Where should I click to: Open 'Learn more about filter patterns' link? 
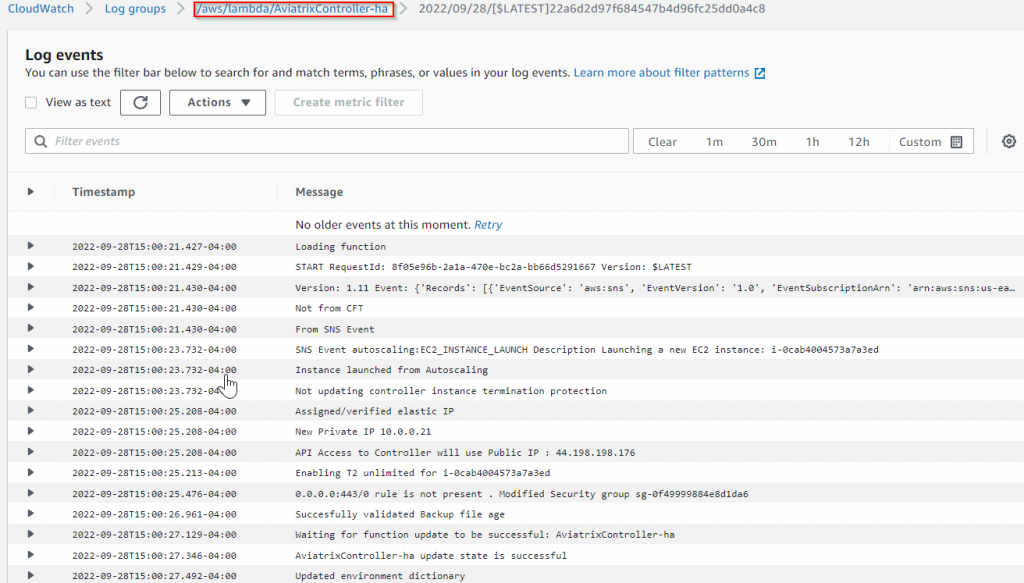pyautogui.click(x=662, y=73)
